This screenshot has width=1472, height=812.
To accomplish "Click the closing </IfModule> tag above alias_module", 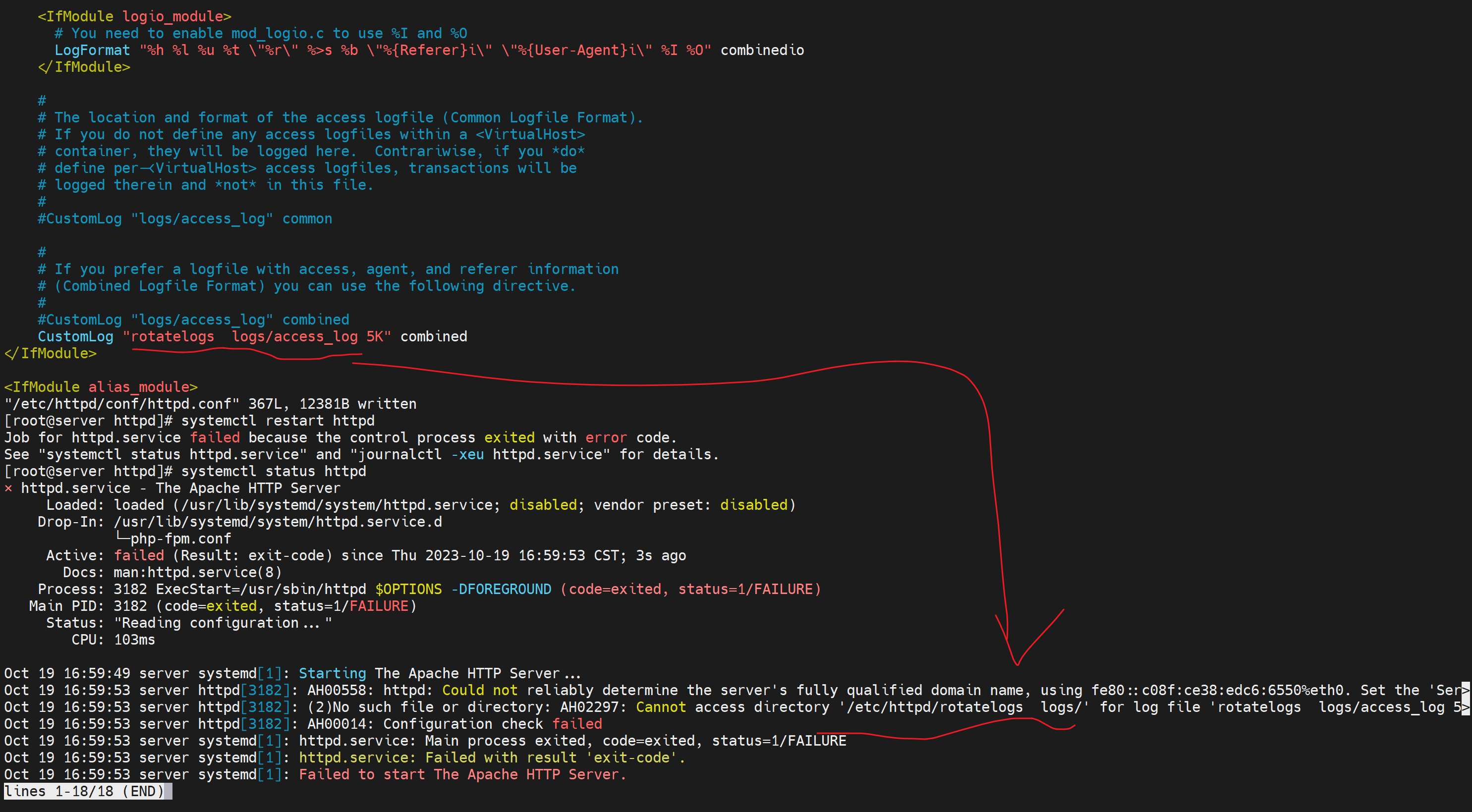I will click(50, 353).
